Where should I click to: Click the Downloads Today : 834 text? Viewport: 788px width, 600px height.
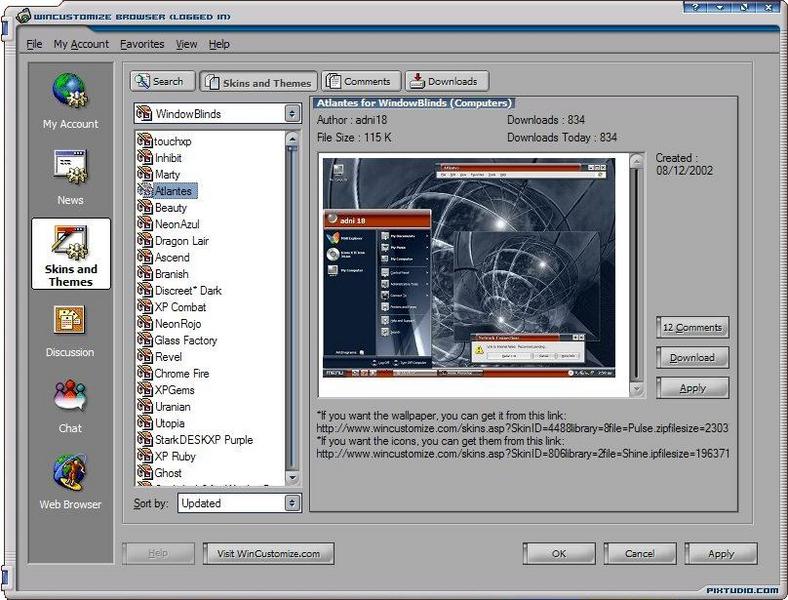pyautogui.click(x=562, y=137)
